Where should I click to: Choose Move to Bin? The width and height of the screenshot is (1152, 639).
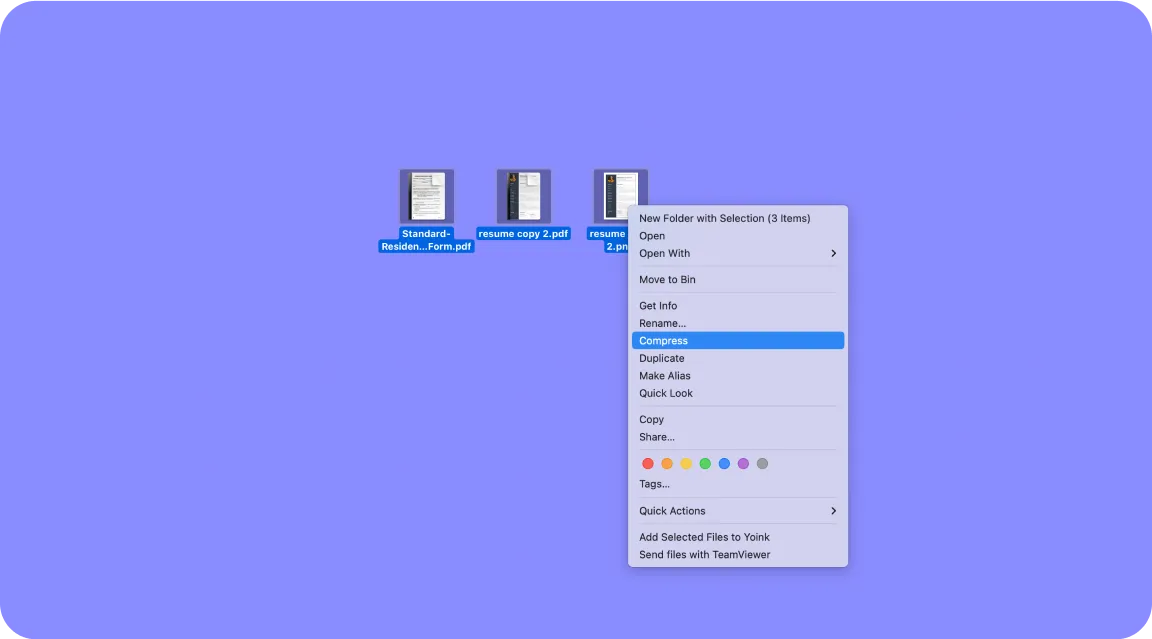738,280
